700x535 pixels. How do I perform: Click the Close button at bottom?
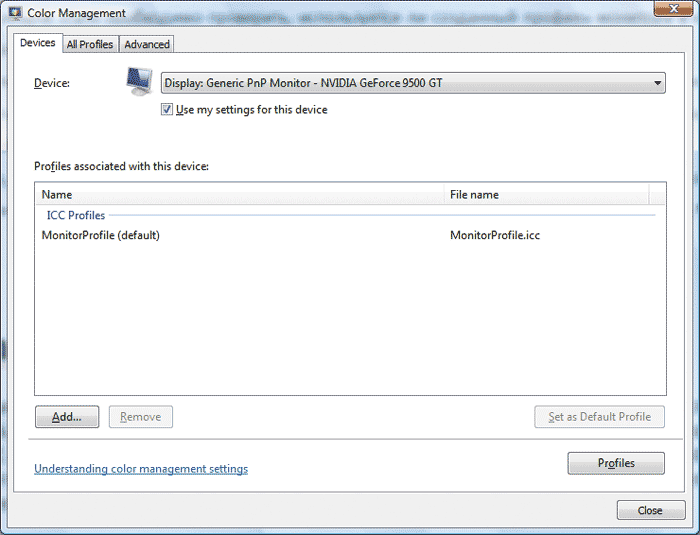click(650, 510)
